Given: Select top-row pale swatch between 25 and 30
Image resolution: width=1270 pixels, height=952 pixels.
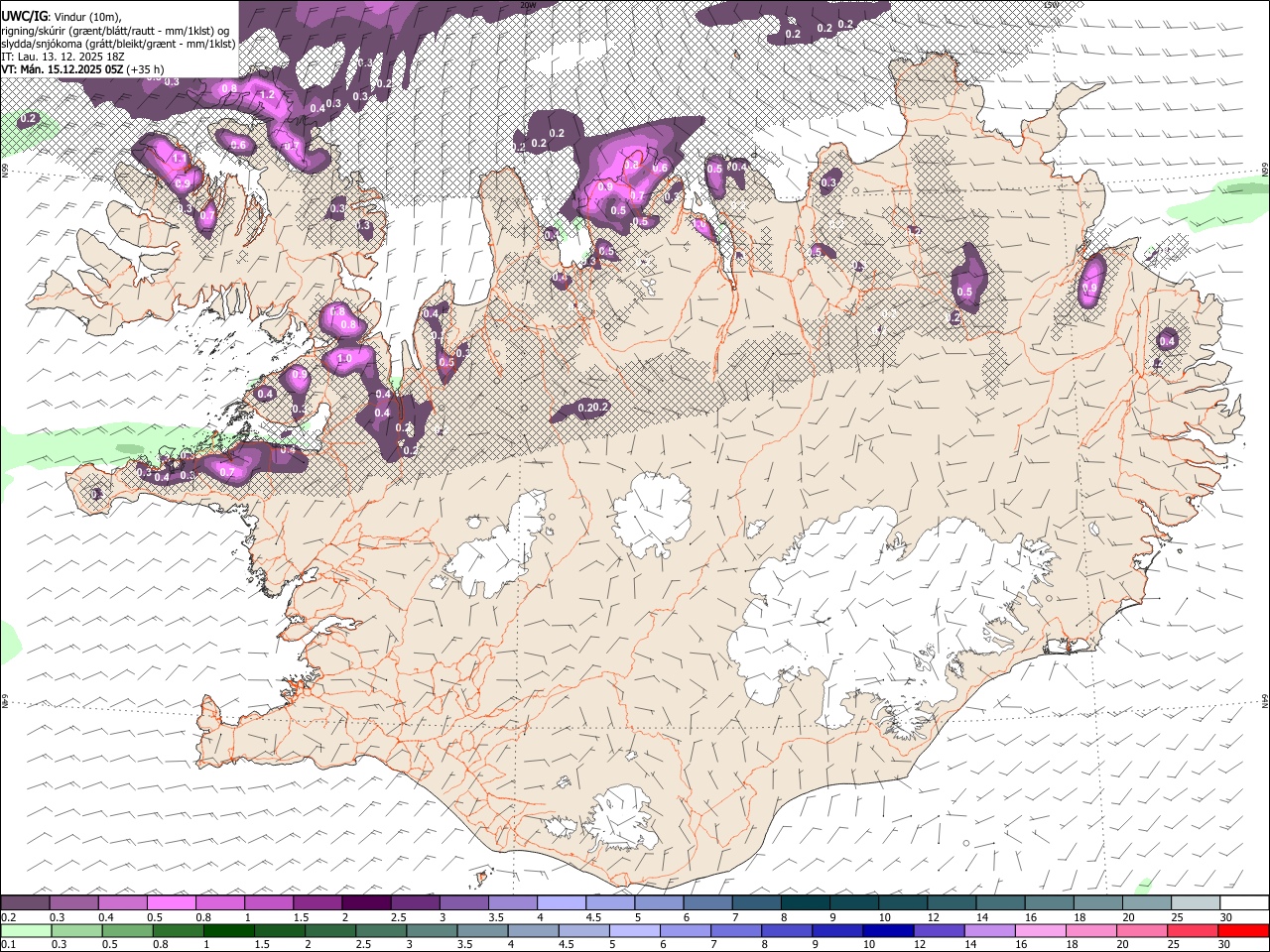Looking at the screenshot, I should [1195, 902].
